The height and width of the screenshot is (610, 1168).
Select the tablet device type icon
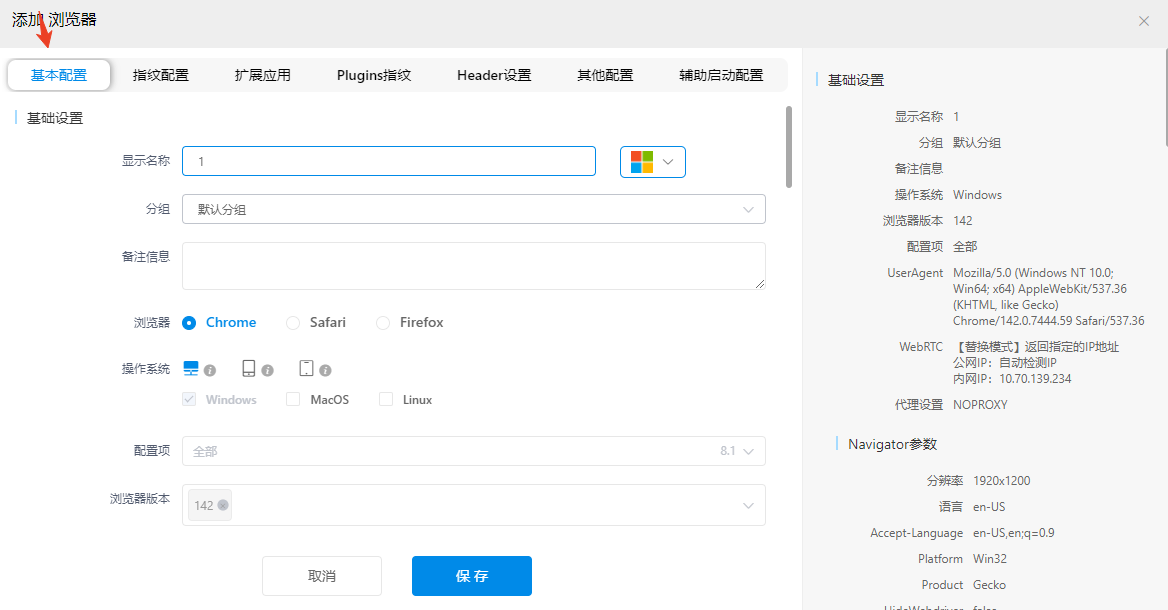307,369
